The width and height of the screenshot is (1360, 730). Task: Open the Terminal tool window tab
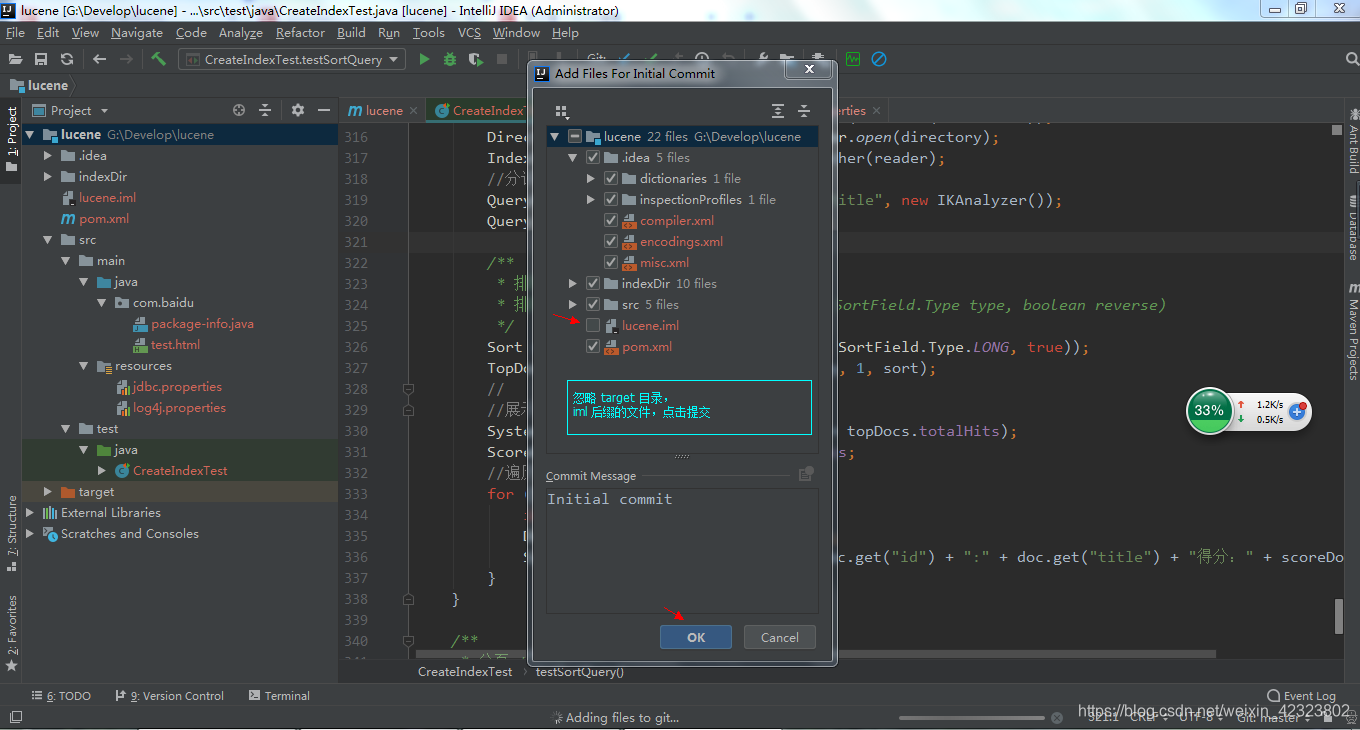point(280,695)
